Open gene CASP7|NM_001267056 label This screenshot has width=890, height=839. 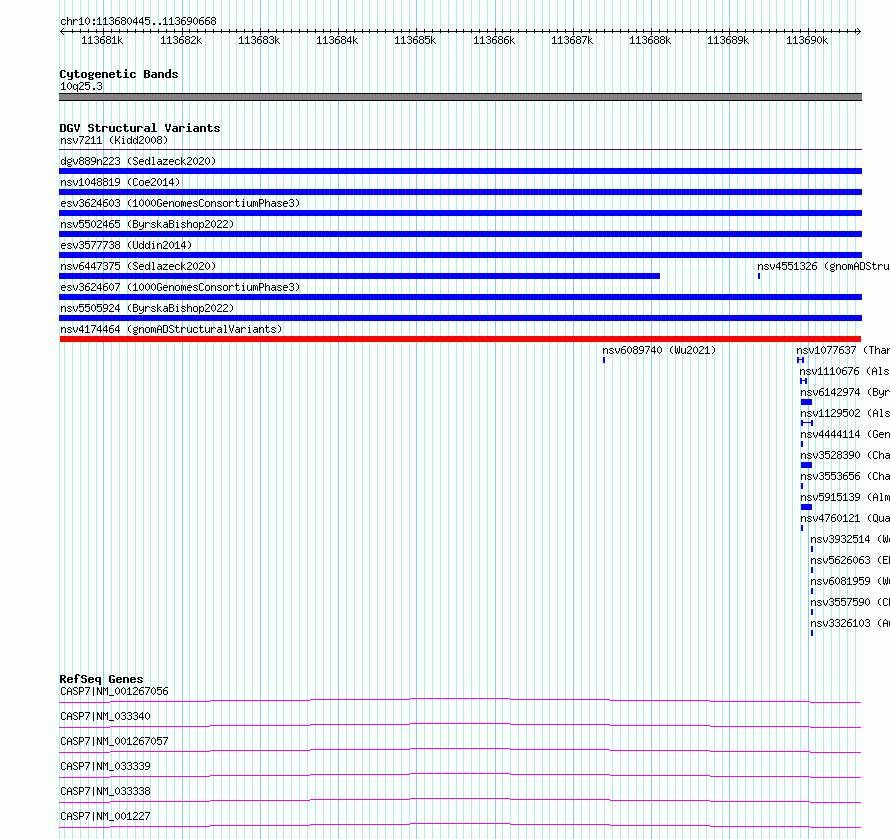pyautogui.click(x=114, y=691)
